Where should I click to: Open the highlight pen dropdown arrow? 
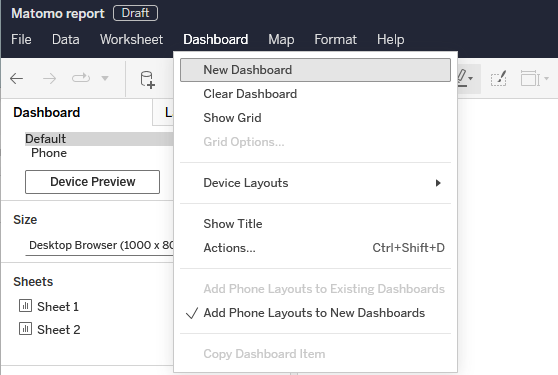point(471,78)
